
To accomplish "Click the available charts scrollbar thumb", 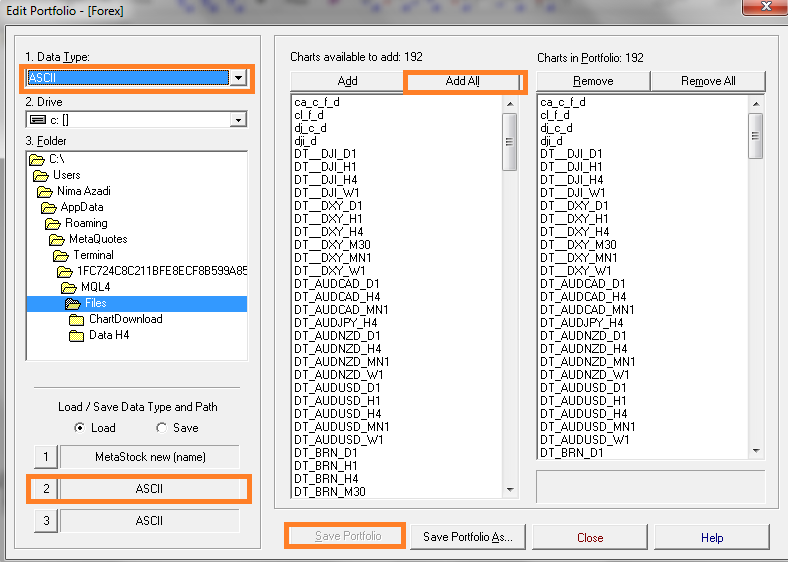I will 510,142.
